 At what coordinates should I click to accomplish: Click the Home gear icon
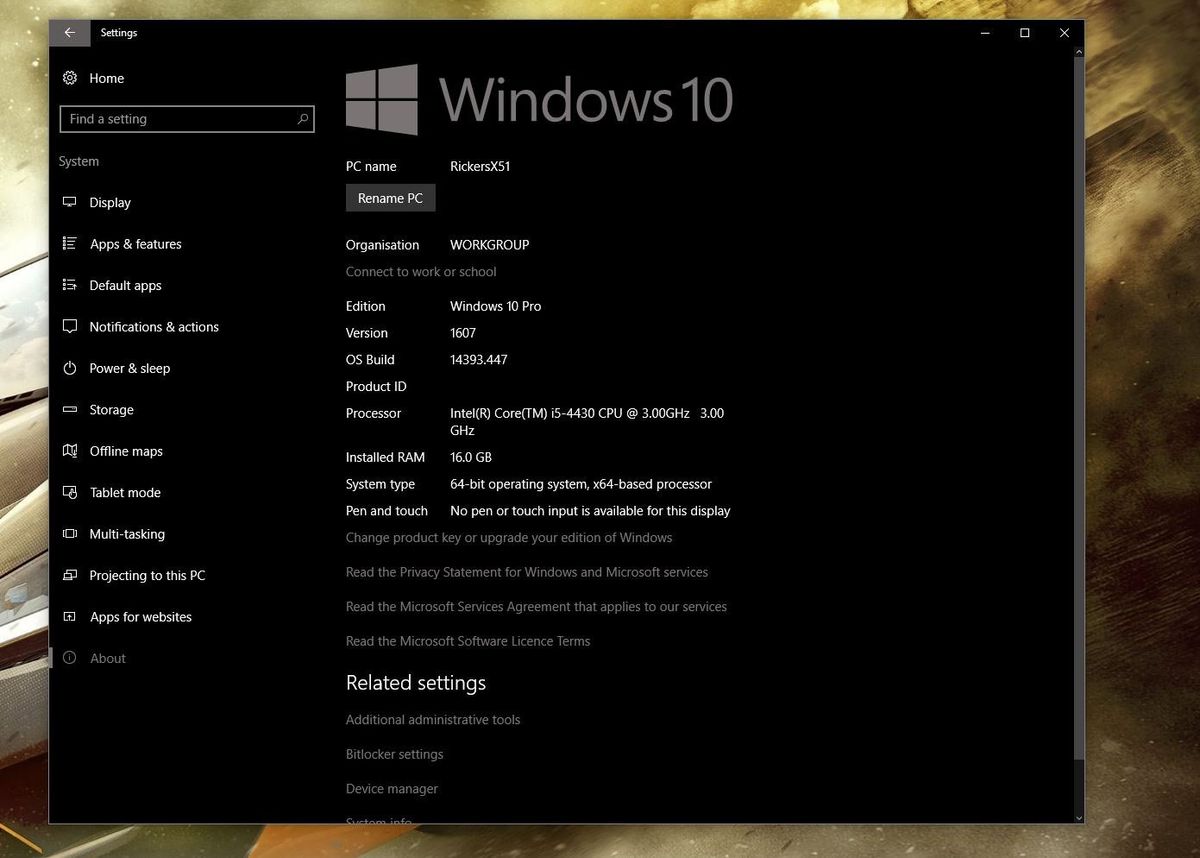(70, 78)
